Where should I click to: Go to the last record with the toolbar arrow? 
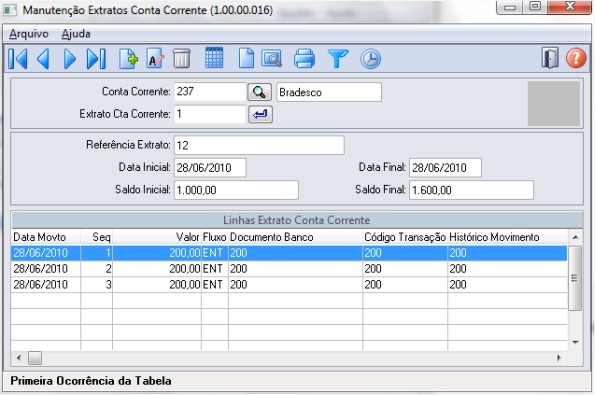tap(96, 59)
